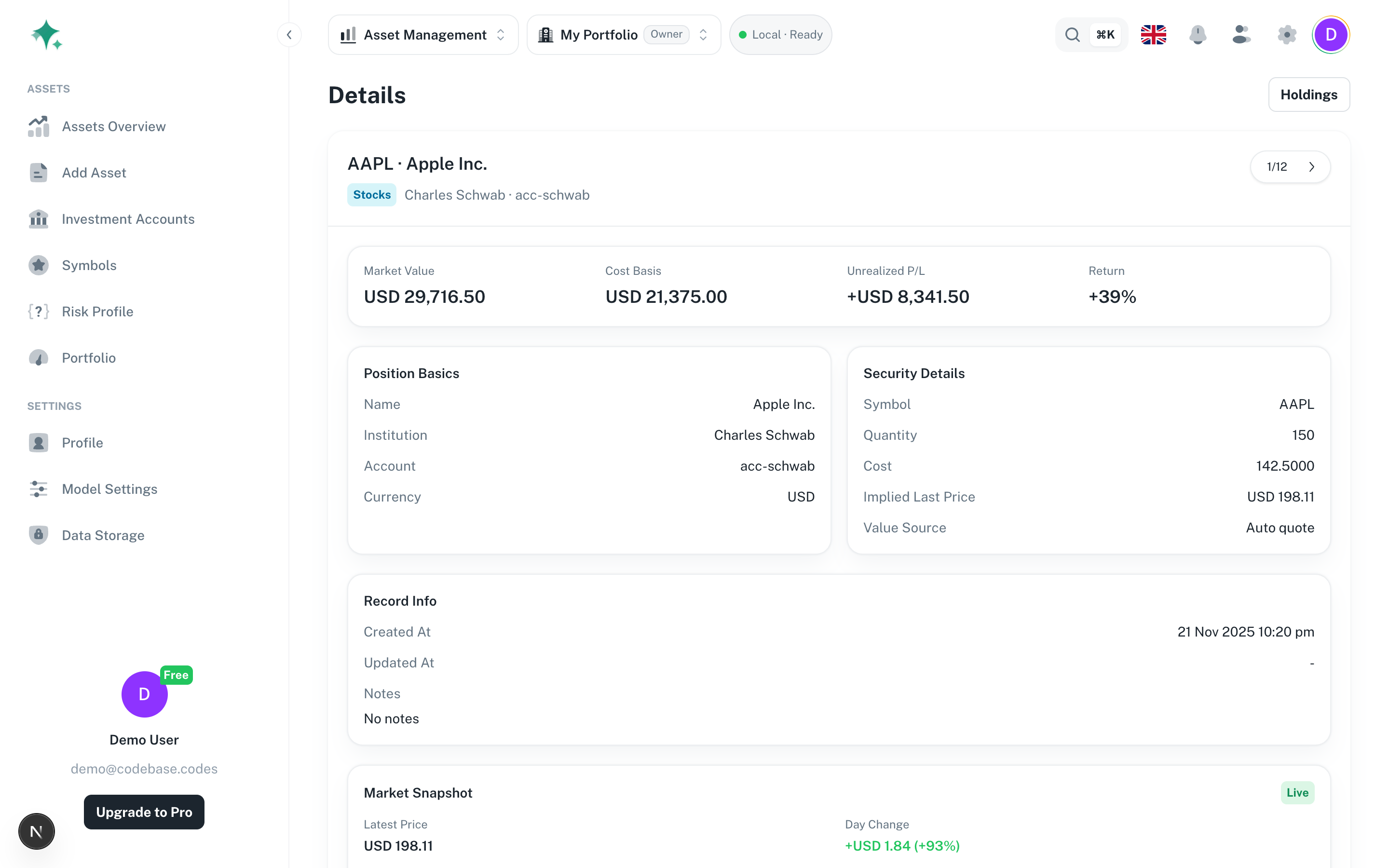Viewport: 1389px width, 868px height.
Task: Click the Add Asset sidebar icon
Action: (x=39, y=173)
